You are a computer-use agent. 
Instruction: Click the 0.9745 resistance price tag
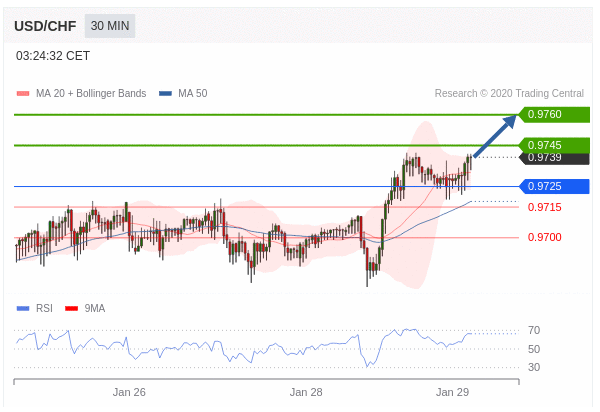[554, 145]
